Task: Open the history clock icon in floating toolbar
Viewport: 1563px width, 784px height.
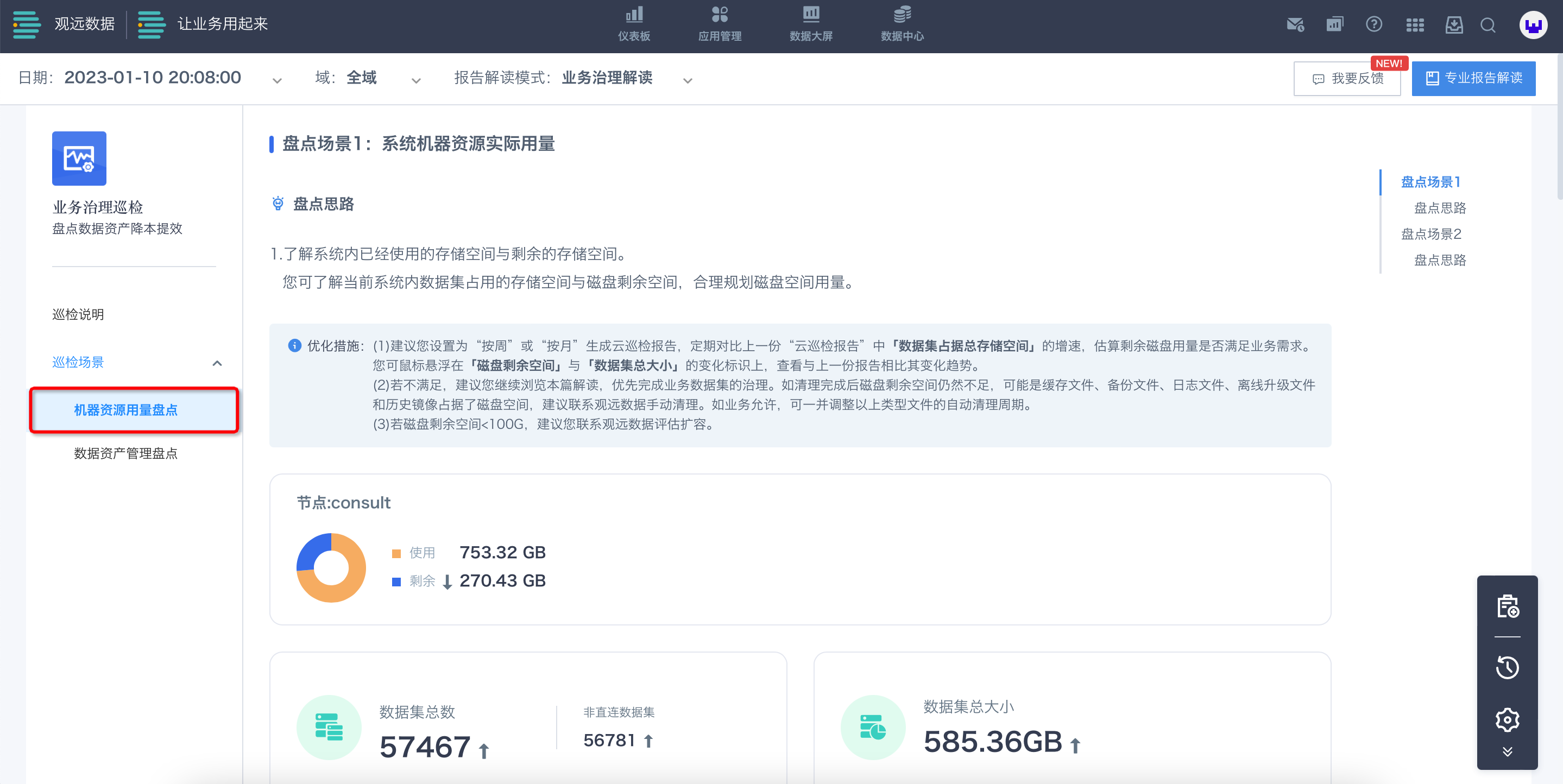Action: pos(1507,667)
